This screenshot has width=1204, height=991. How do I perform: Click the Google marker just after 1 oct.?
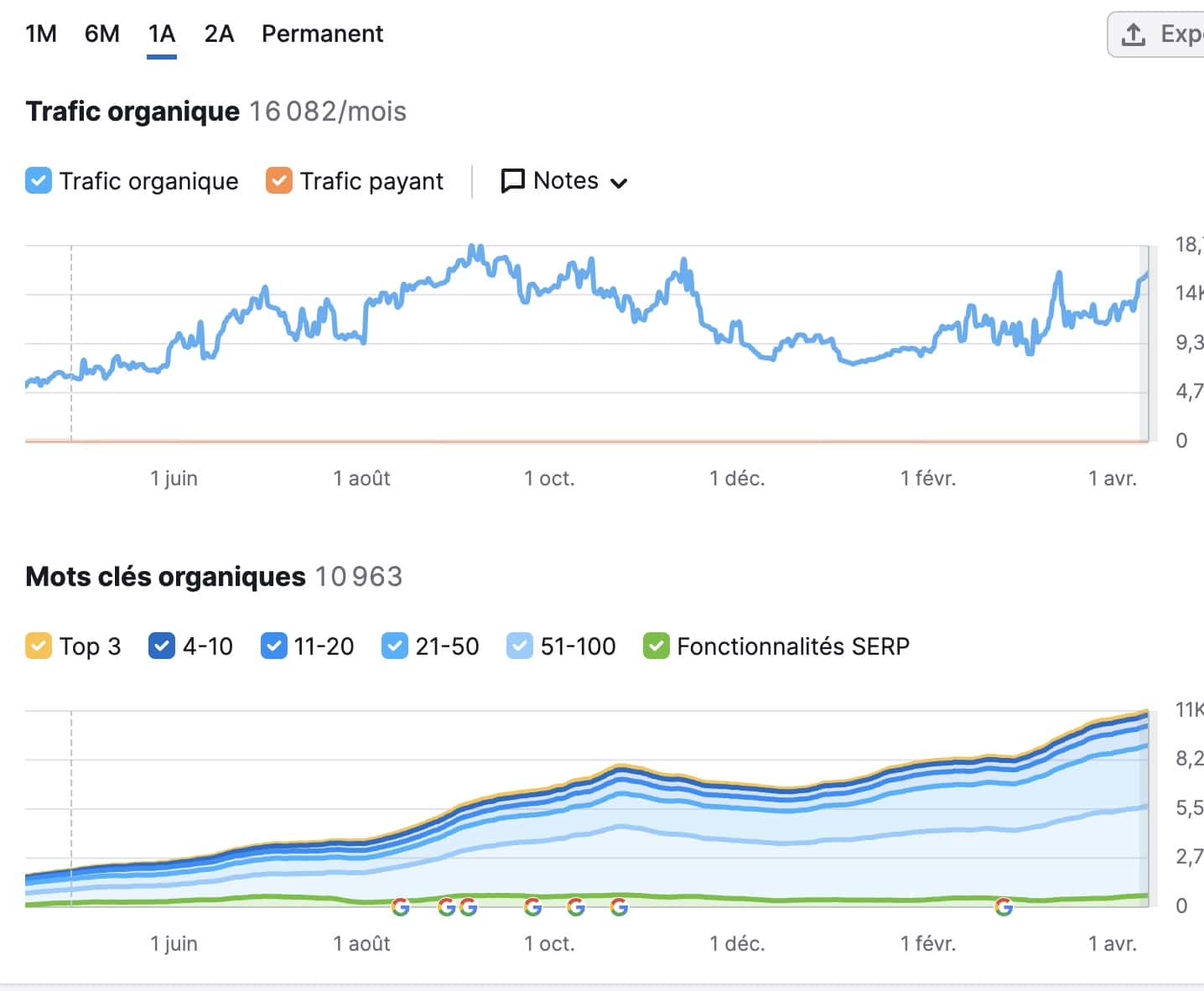575,906
